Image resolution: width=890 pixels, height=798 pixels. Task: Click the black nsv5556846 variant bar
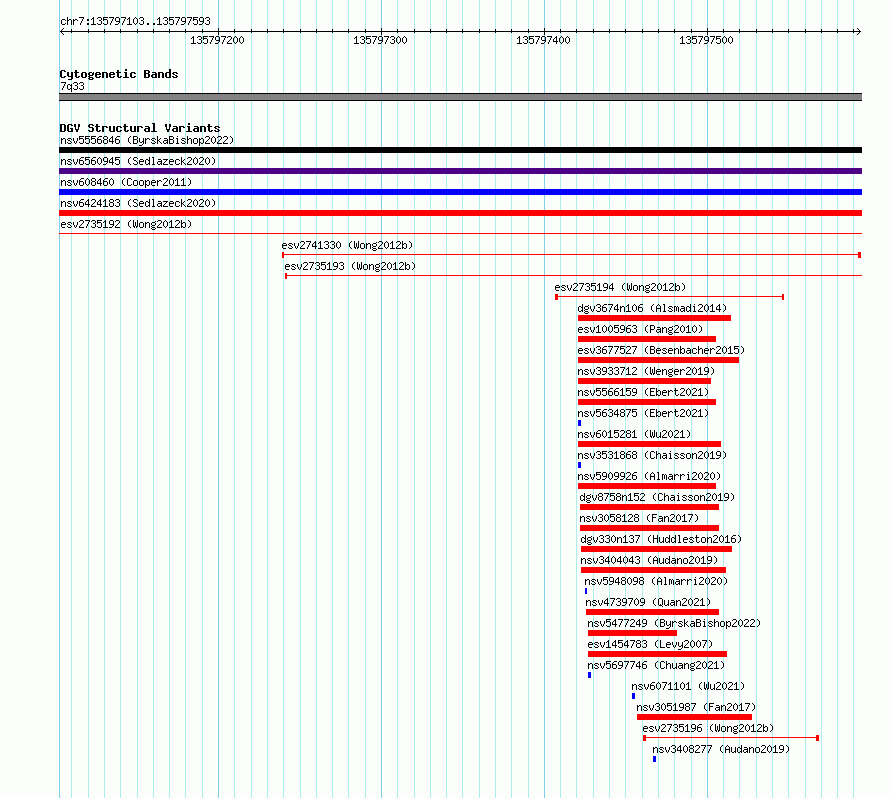[x=460, y=150]
